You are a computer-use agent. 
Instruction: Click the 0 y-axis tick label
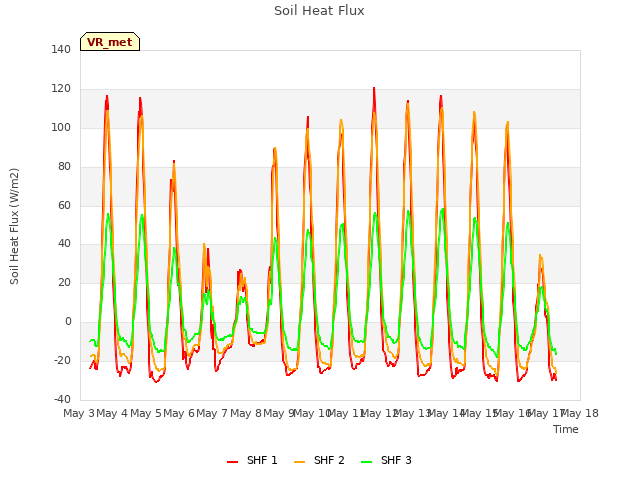point(68,322)
